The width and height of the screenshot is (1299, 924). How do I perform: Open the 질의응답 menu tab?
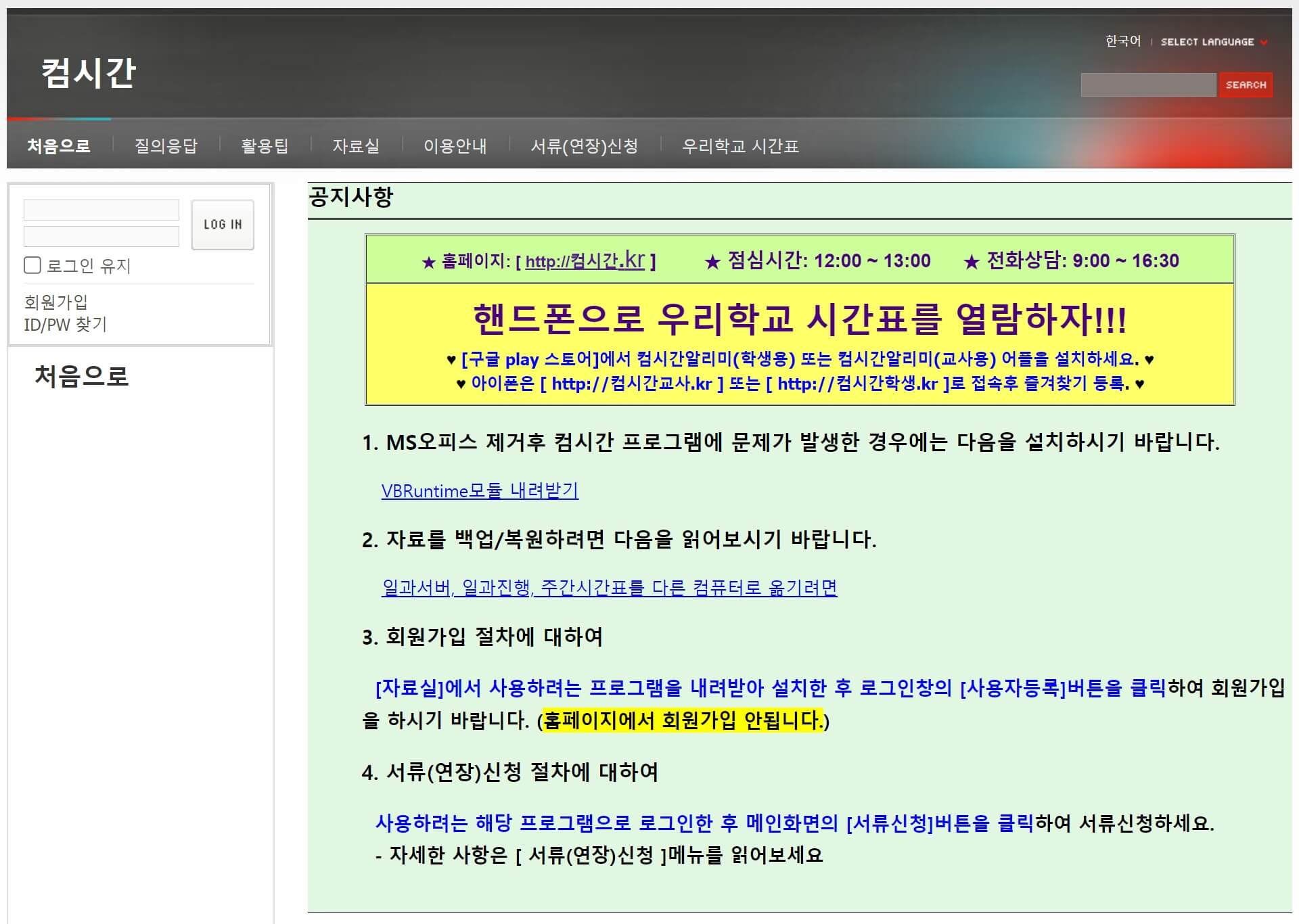pyautogui.click(x=166, y=146)
